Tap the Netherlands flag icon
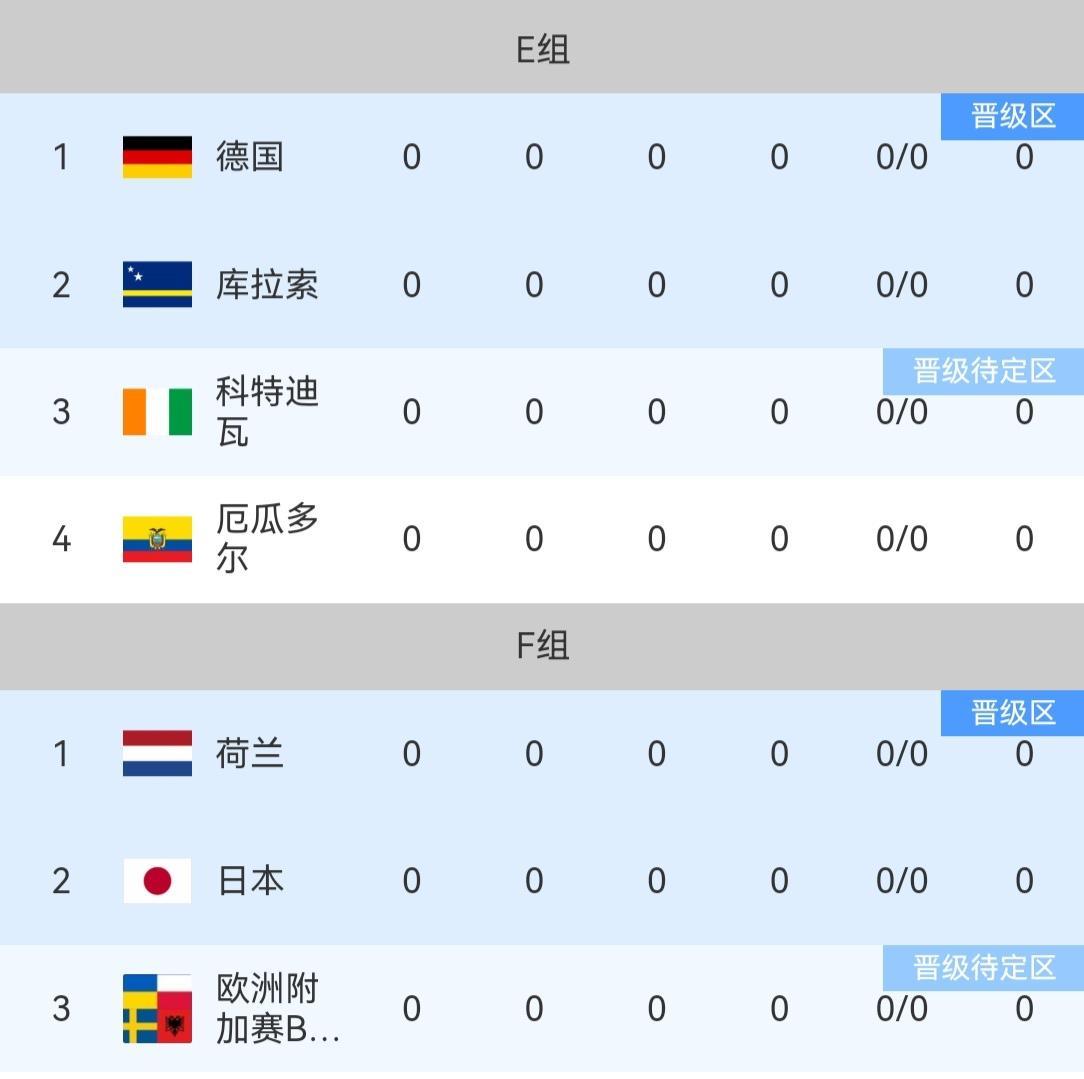The width and height of the screenshot is (1084, 1079). point(157,753)
